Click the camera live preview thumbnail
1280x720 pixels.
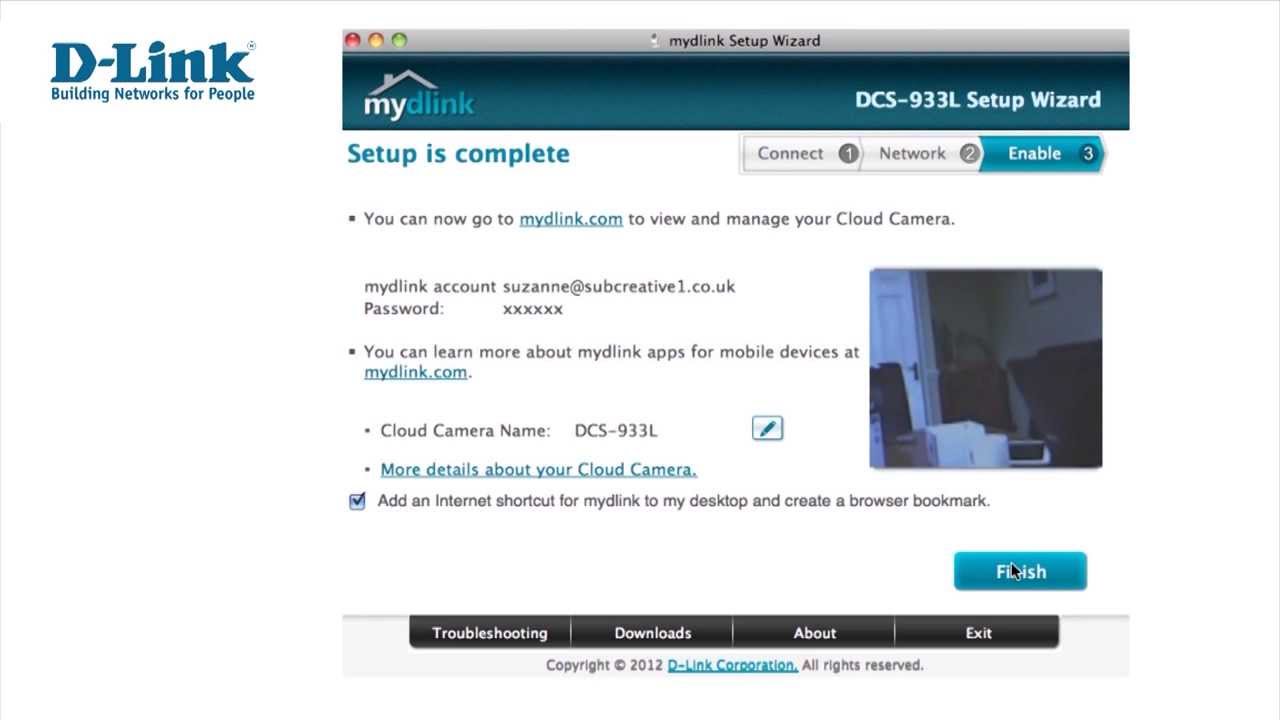coord(986,368)
